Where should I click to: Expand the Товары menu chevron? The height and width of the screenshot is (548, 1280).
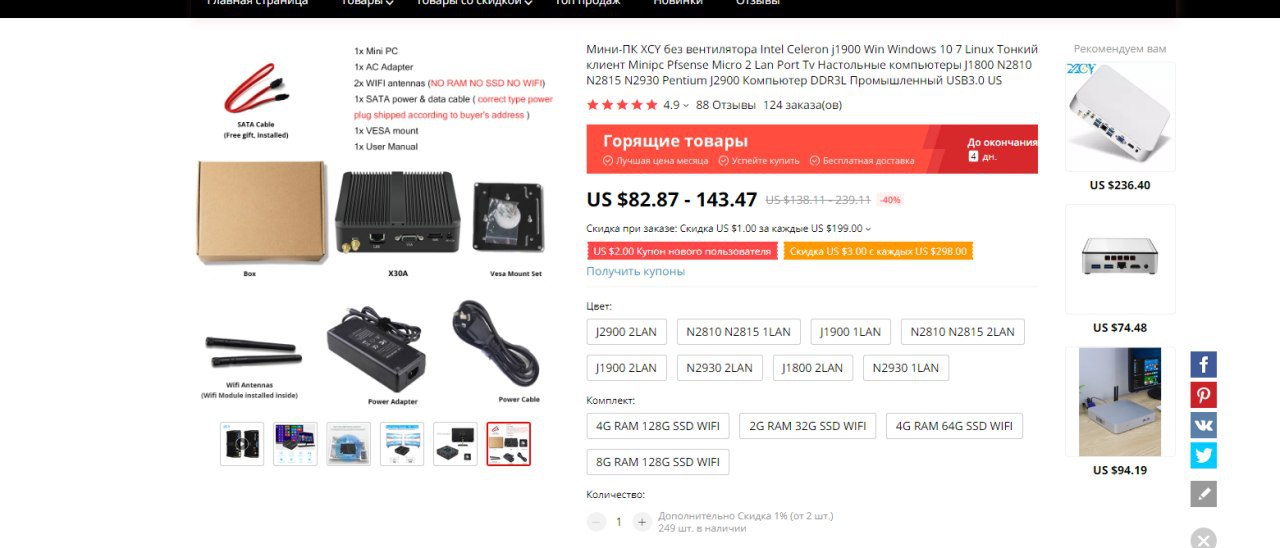point(389,2)
